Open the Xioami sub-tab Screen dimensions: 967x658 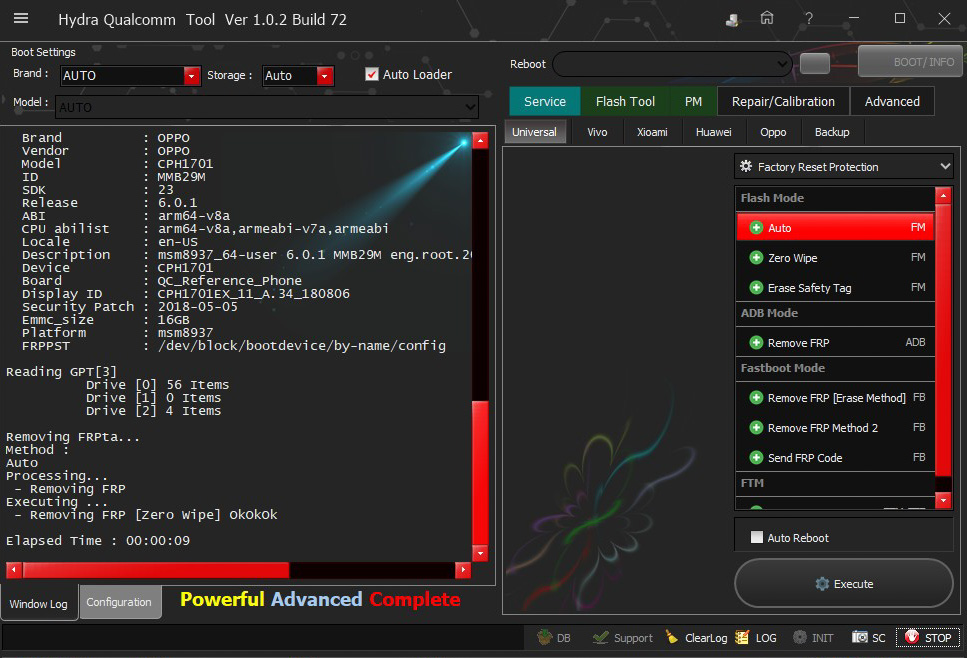(653, 132)
